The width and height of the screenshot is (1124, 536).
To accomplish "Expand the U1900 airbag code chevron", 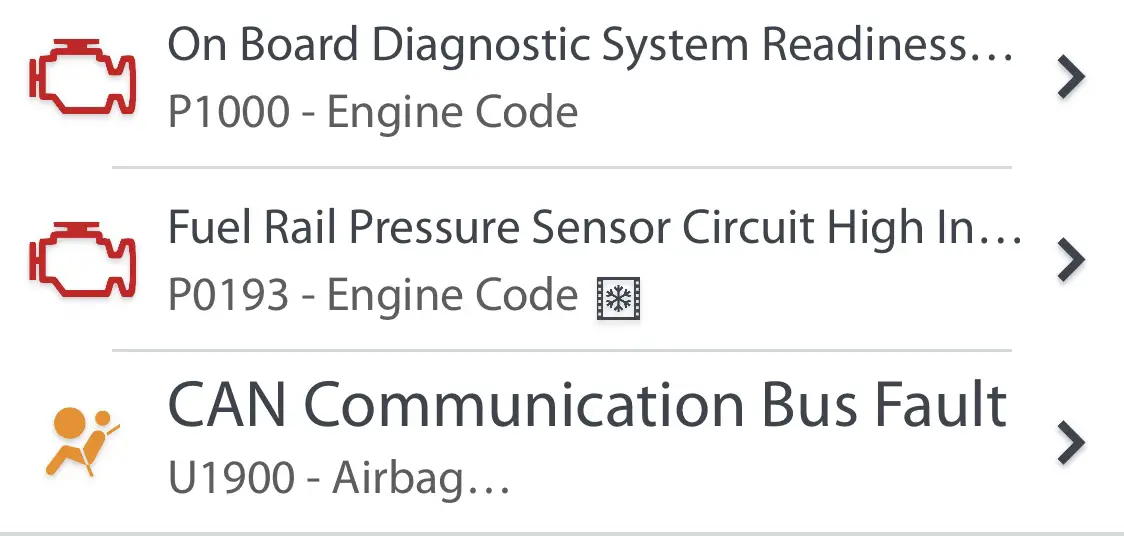I will pos(1071,444).
